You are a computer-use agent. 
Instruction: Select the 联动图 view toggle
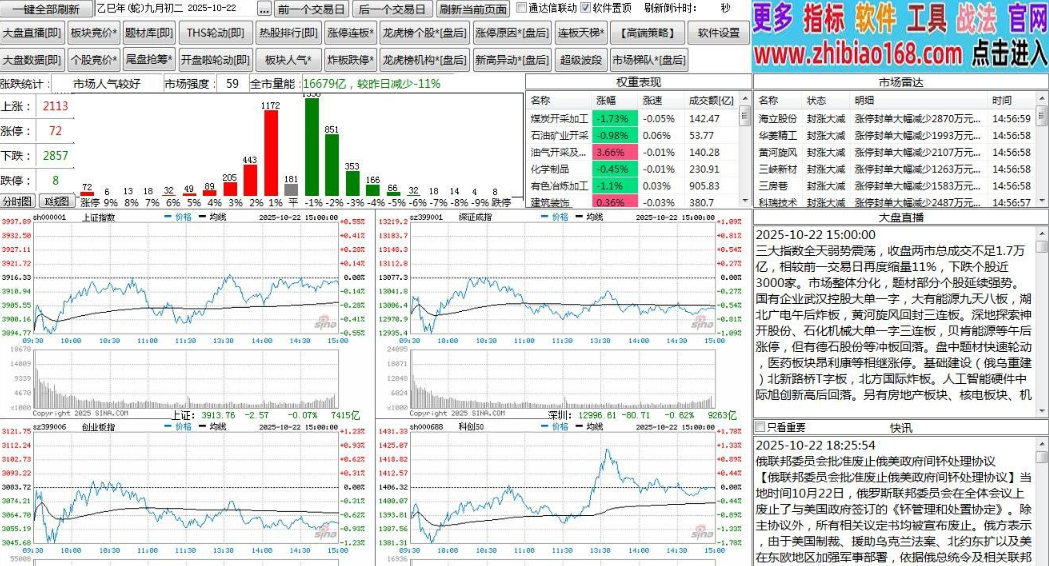pyautogui.click(x=56, y=201)
